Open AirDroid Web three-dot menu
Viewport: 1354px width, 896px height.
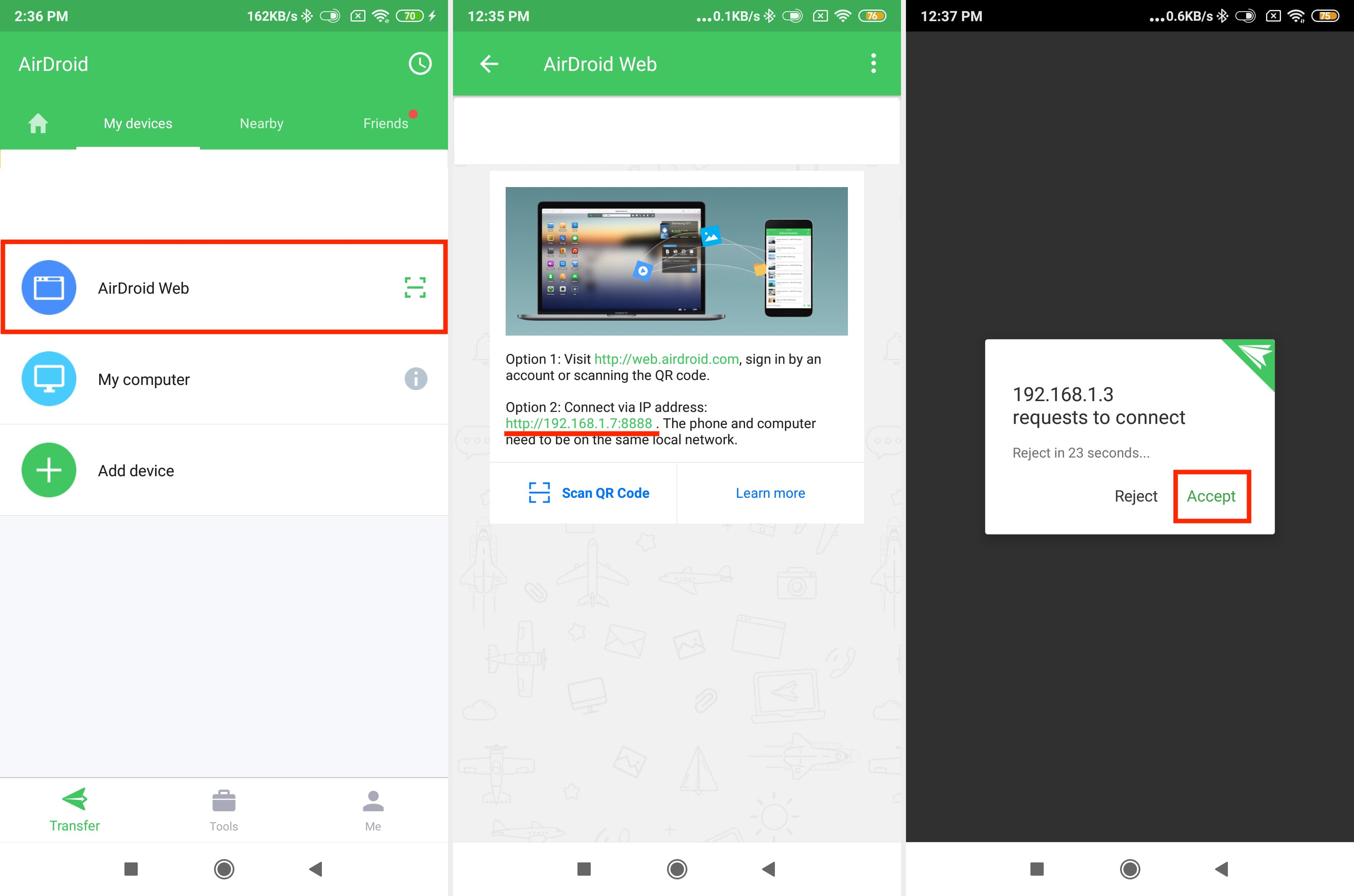872,63
